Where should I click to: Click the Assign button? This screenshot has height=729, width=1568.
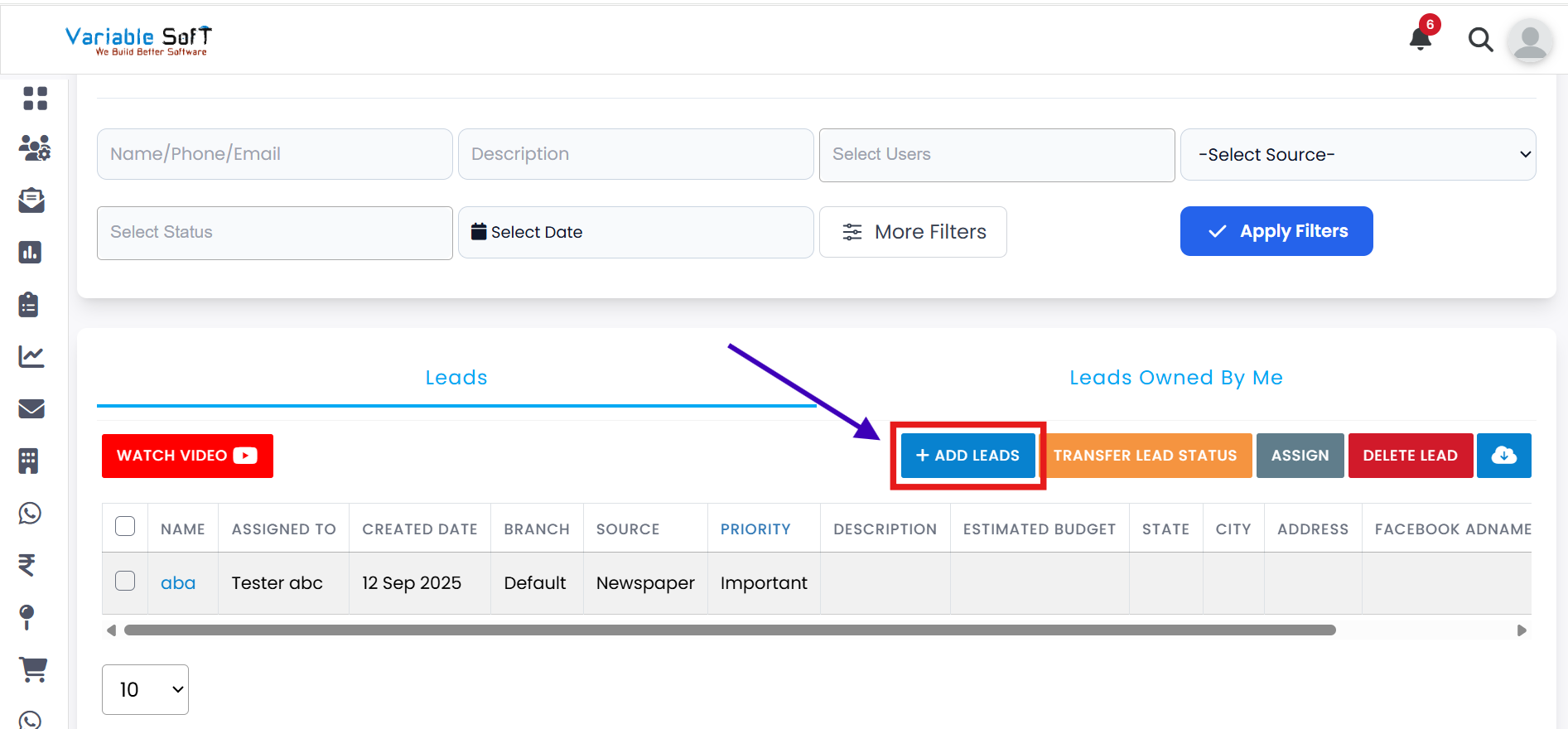click(1300, 456)
